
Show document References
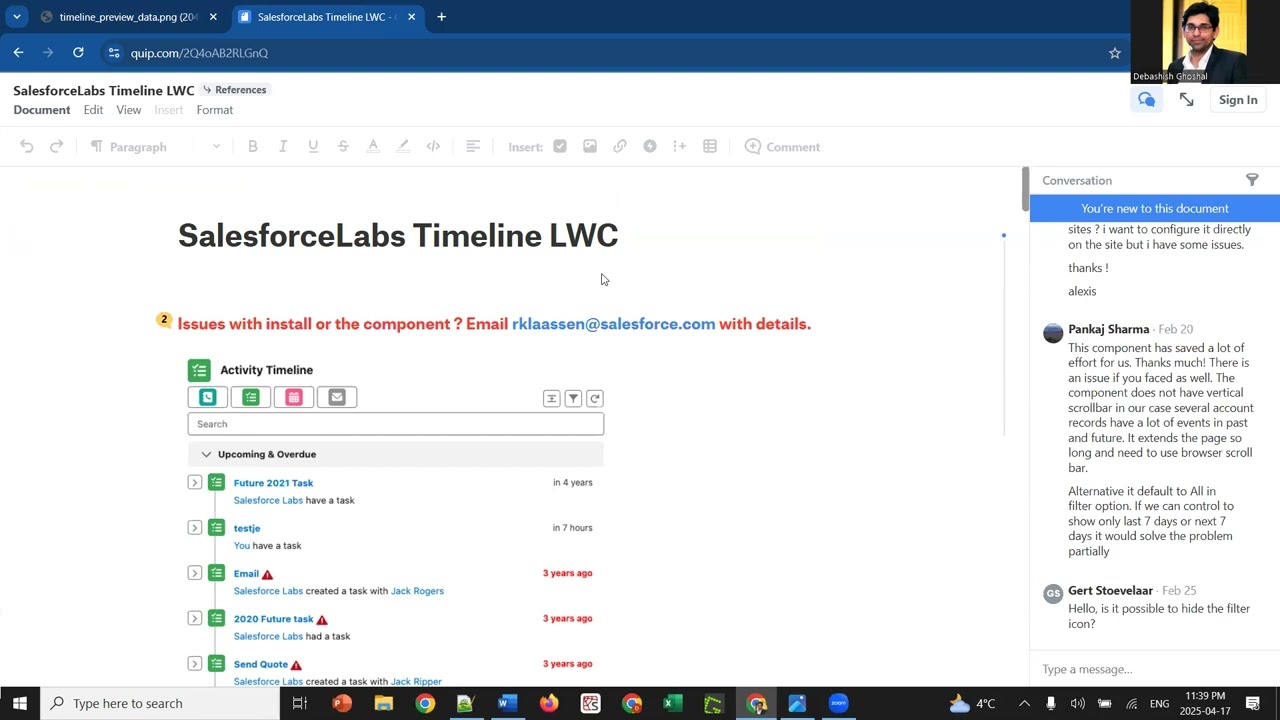(x=235, y=90)
